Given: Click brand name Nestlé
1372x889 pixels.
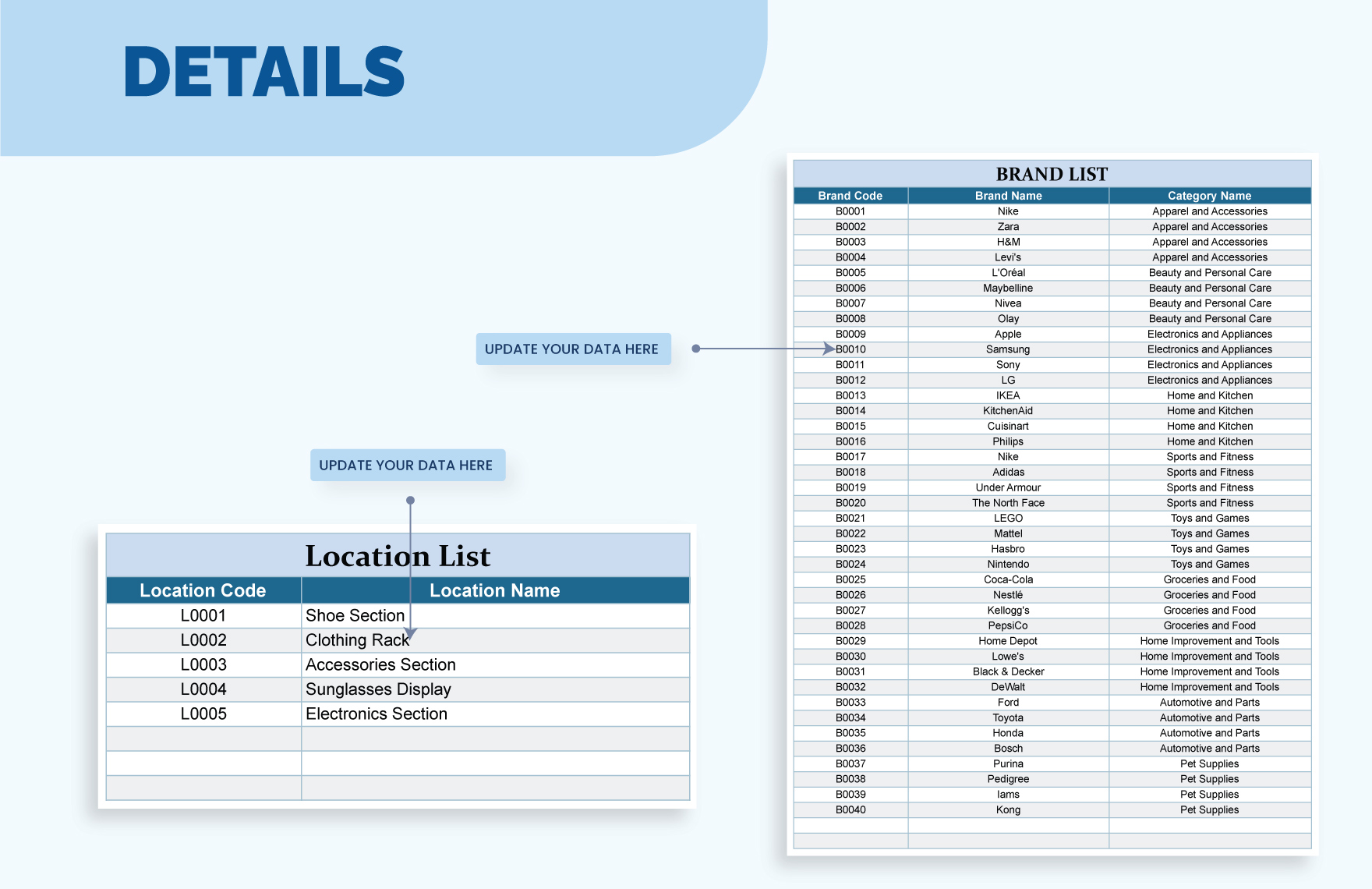Looking at the screenshot, I should pos(1008,595).
